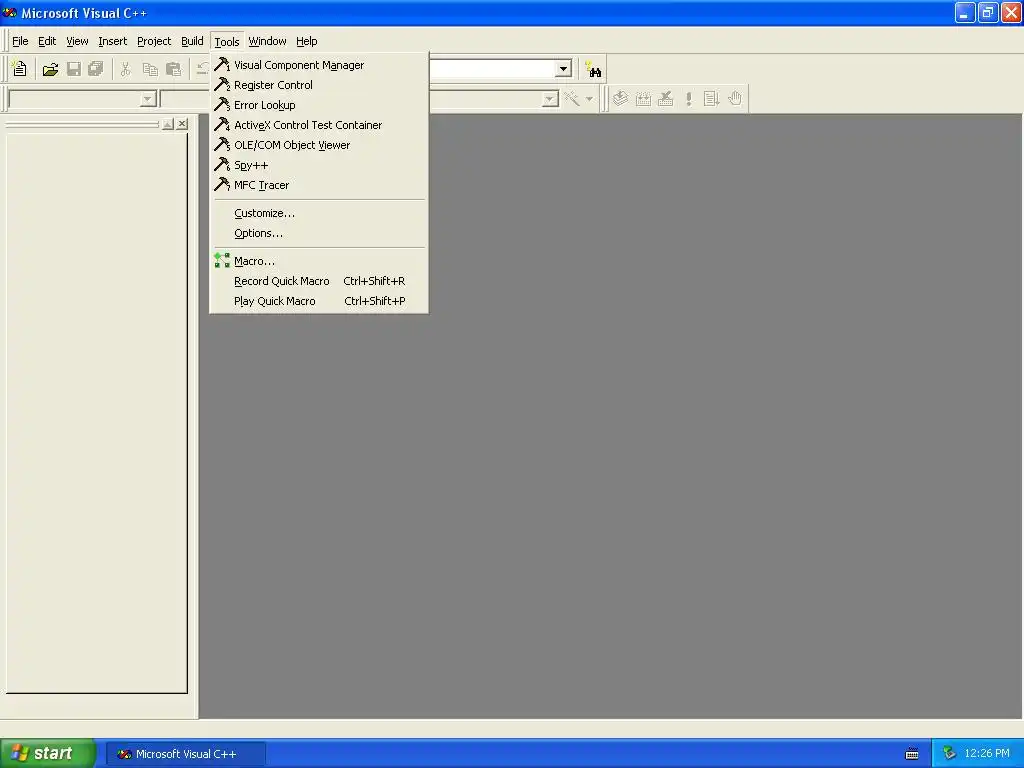Open the Options... dialog
The image size is (1024, 768).
tap(319, 233)
